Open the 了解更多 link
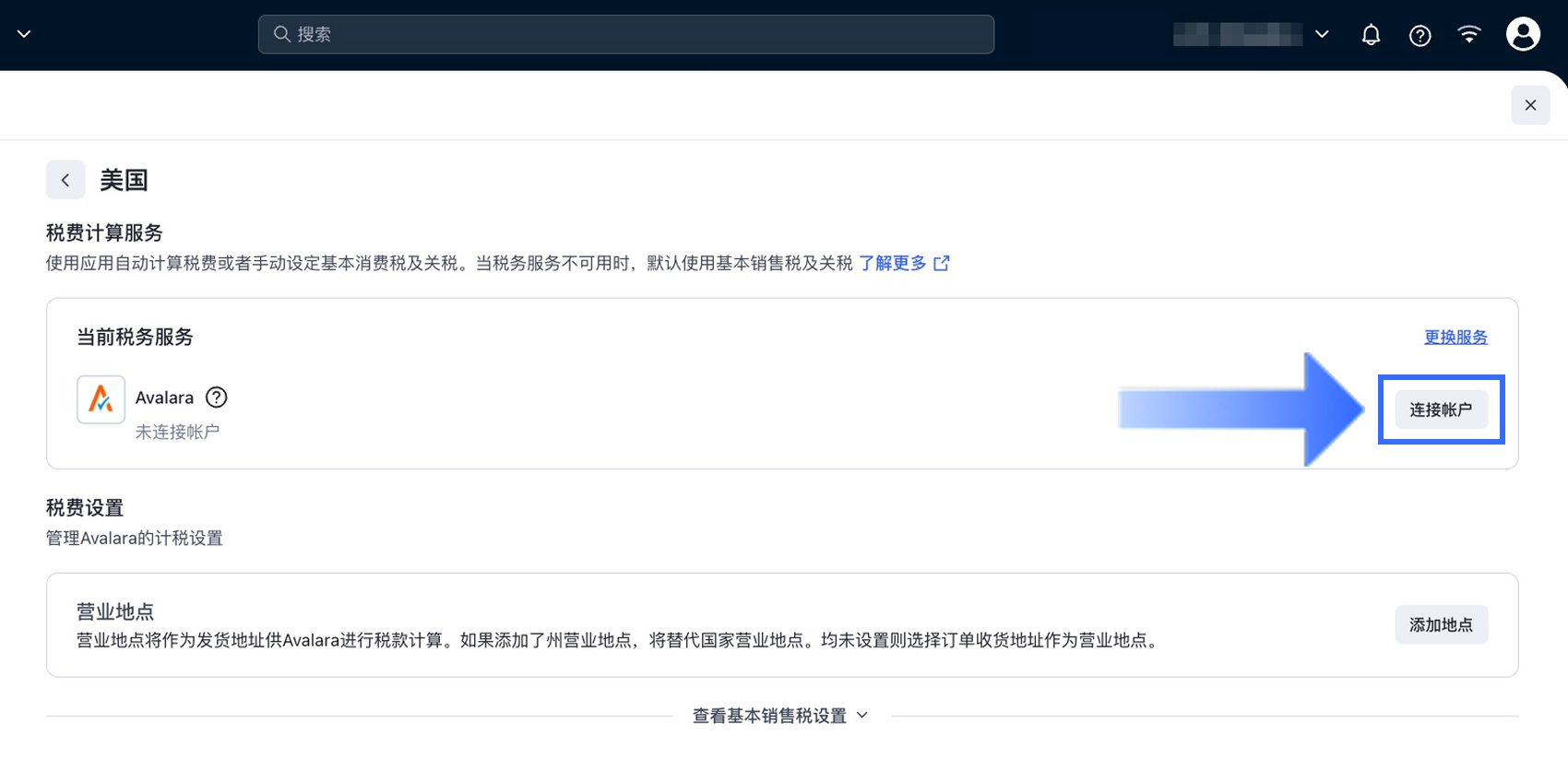 coord(904,264)
